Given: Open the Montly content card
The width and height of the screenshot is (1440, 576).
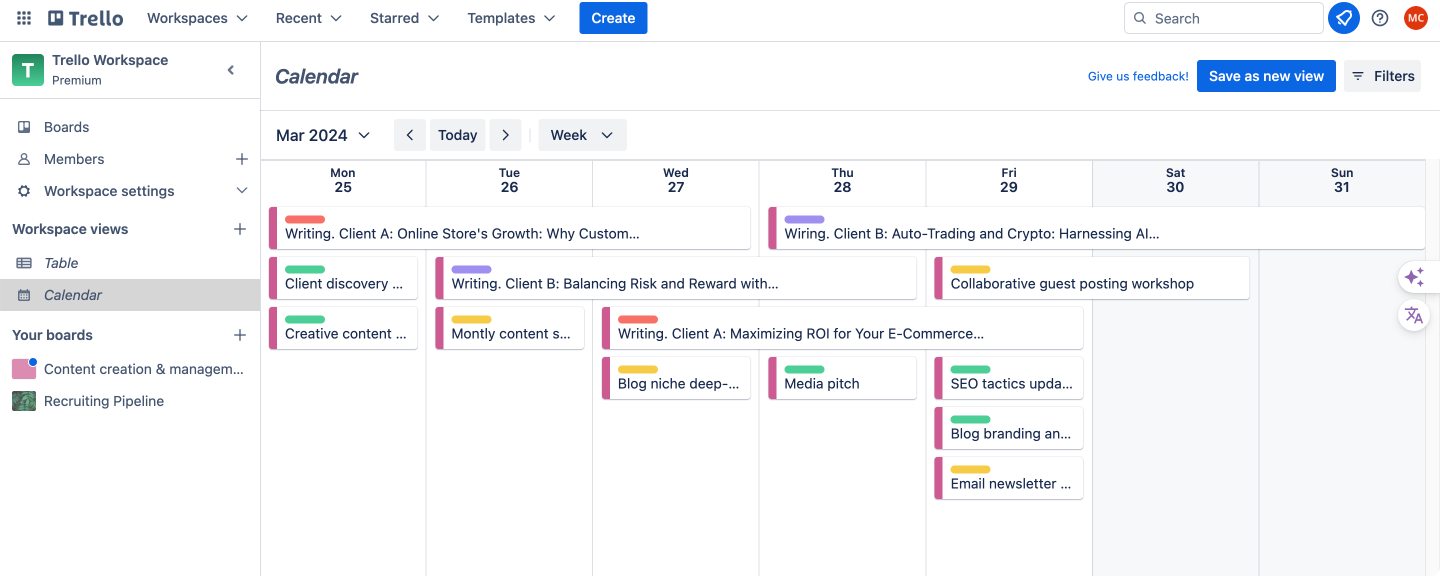Looking at the screenshot, I should point(509,328).
